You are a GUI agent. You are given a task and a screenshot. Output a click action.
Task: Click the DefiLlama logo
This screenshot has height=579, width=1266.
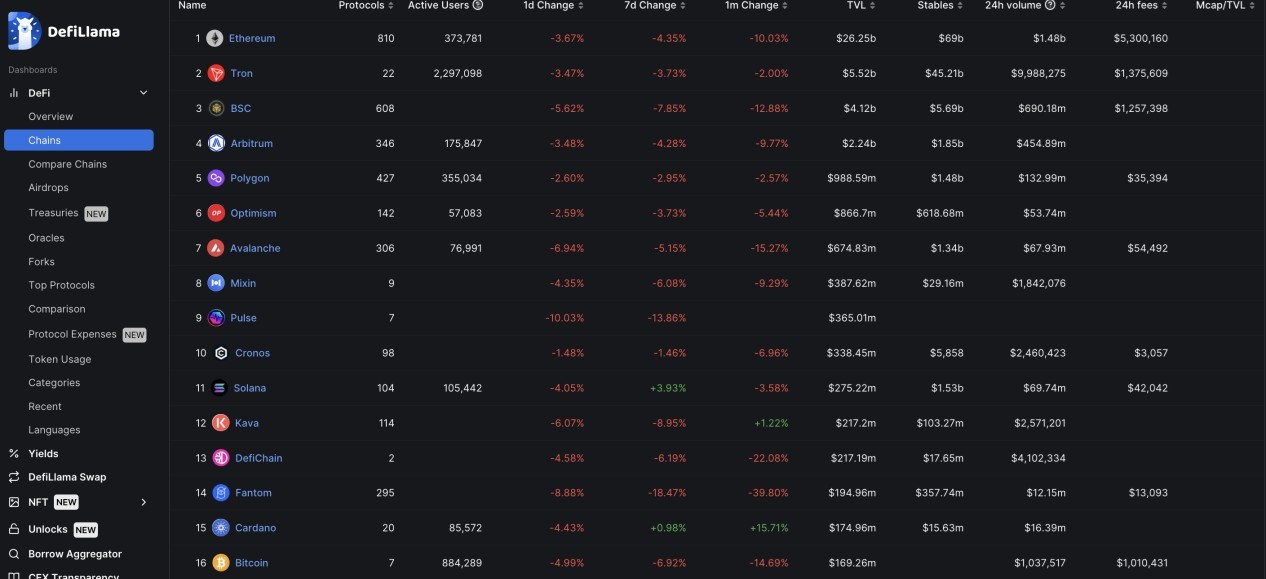click(x=64, y=31)
